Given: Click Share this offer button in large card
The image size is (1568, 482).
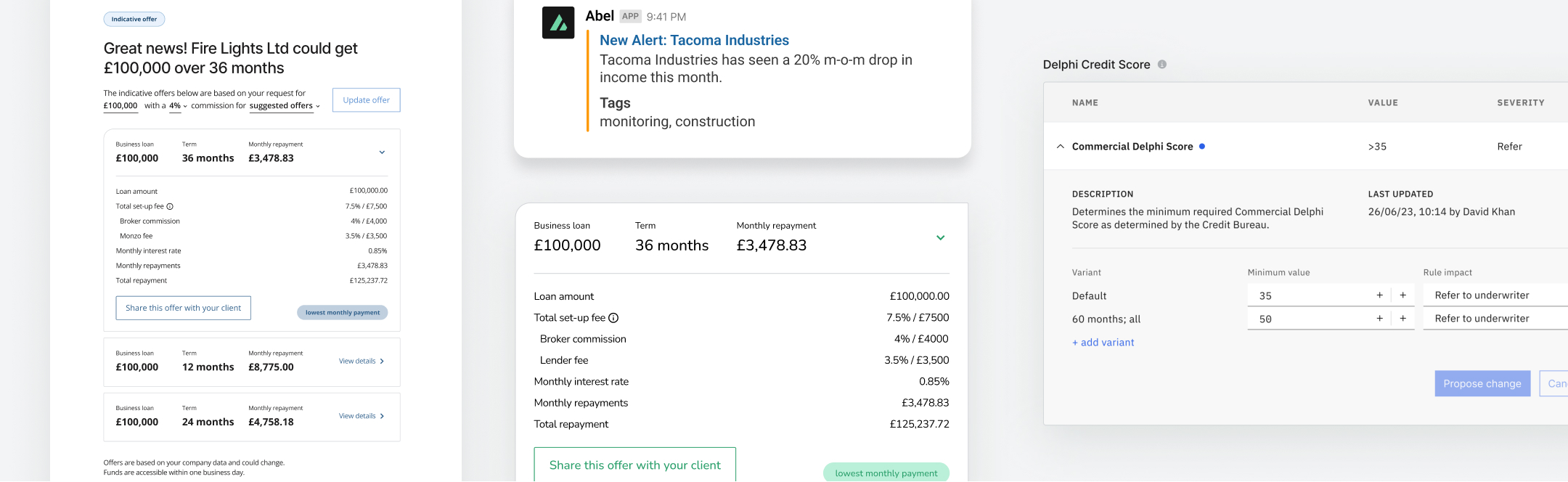Looking at the screenshot, I should coord(634,465).
